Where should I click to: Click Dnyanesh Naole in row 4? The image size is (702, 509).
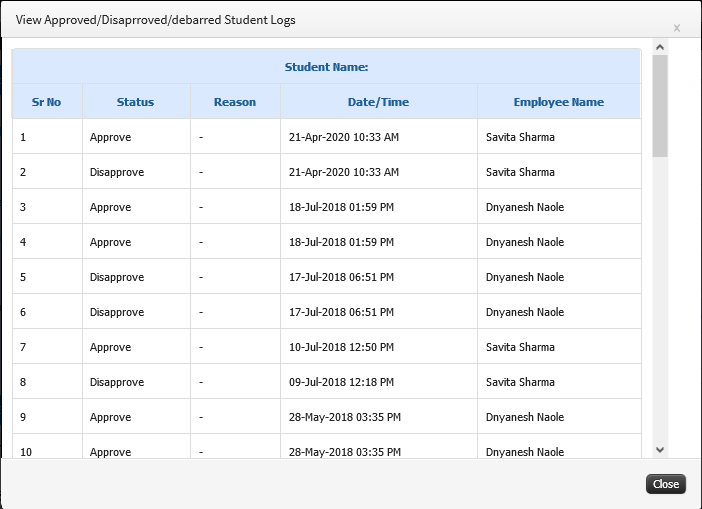coord(525,242)
